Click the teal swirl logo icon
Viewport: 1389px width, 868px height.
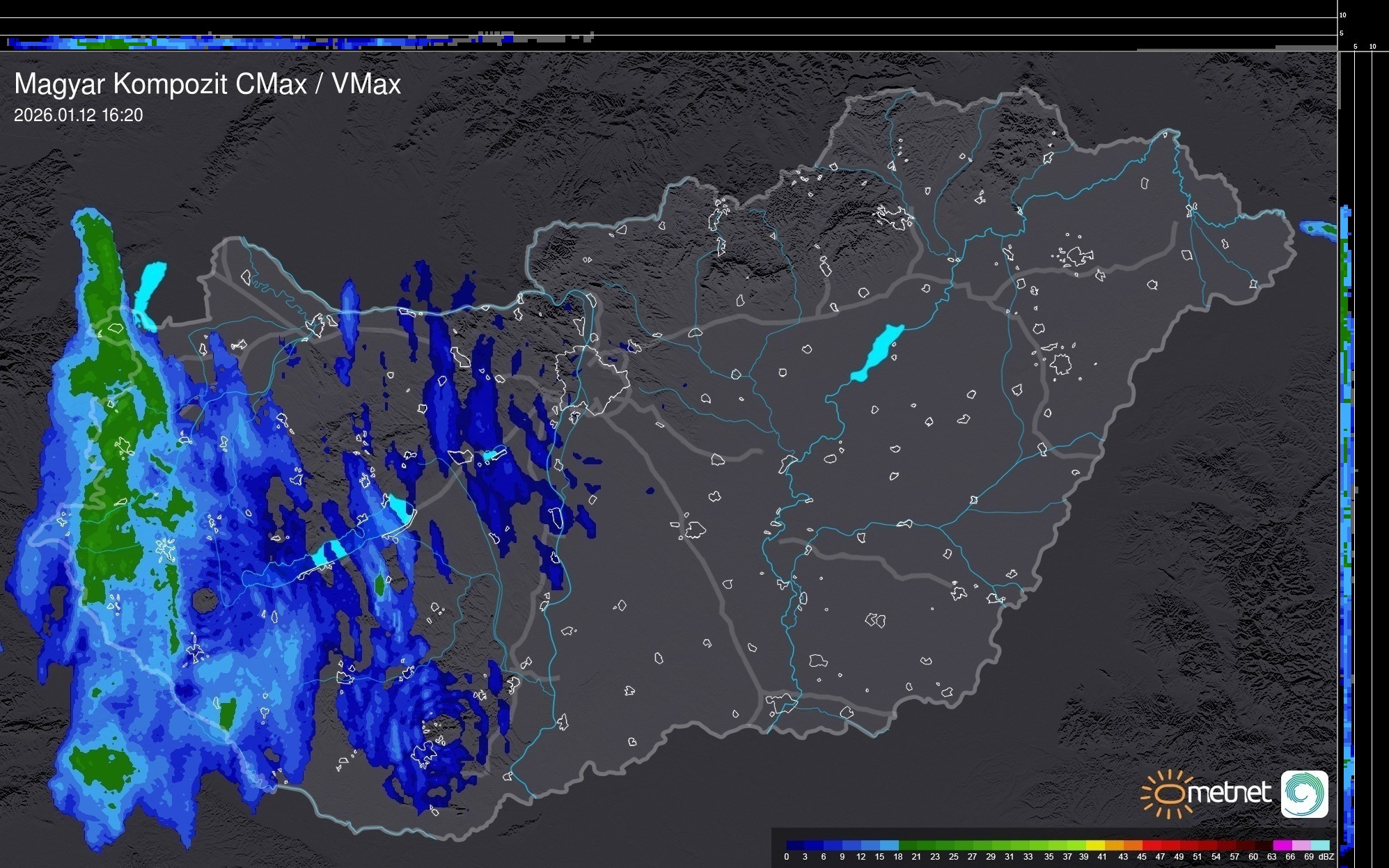1304,794
